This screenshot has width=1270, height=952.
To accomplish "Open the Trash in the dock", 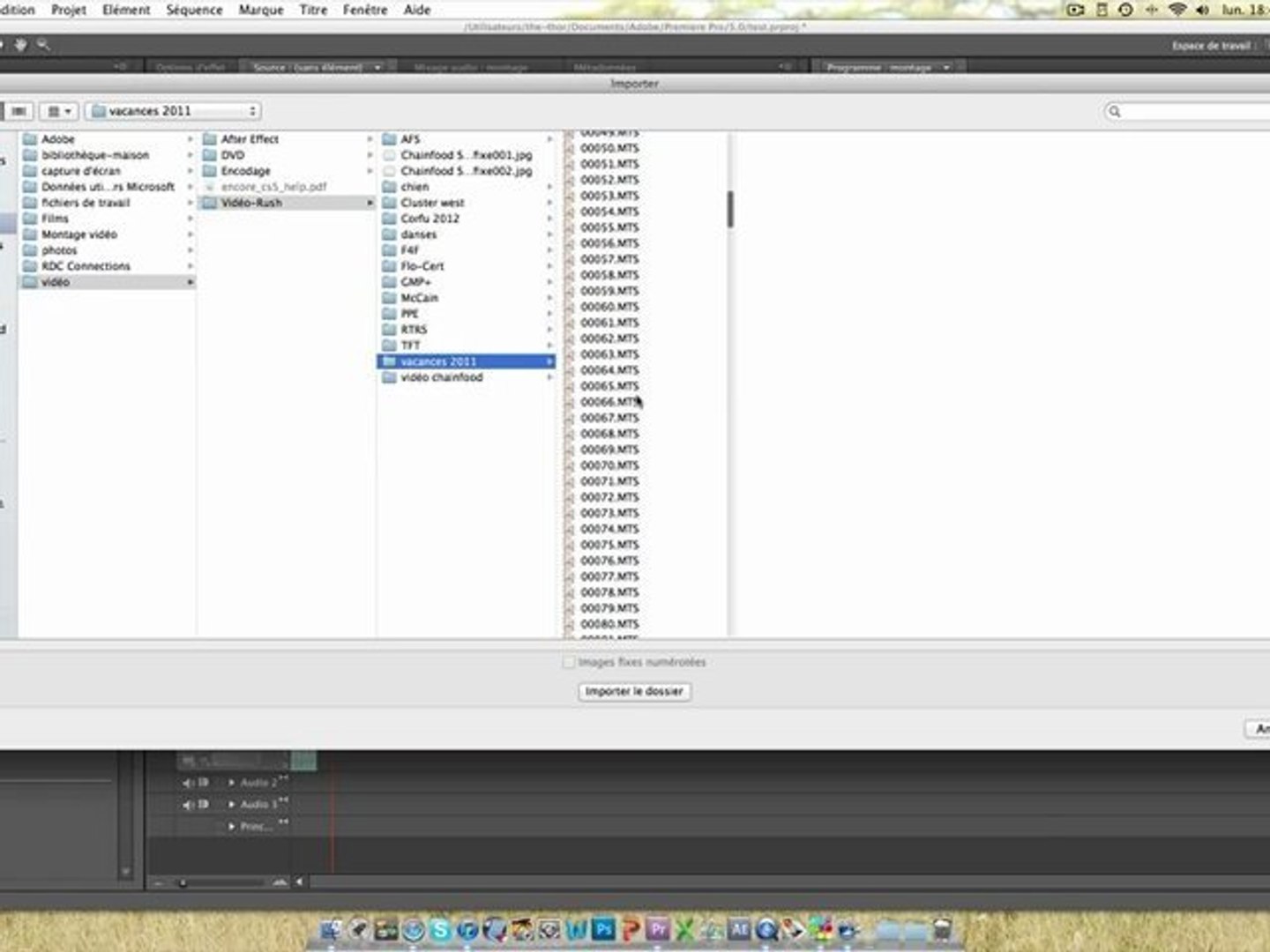I will (x=942, y=929).
